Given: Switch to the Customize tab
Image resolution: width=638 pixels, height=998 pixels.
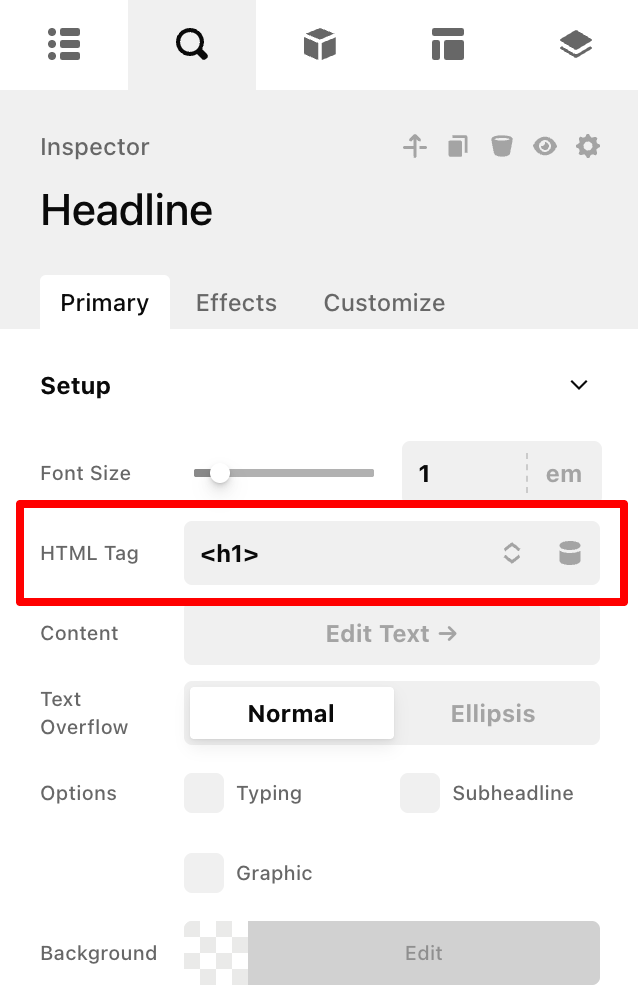Looking at the screenshot, I should click(x=384, y=303).
